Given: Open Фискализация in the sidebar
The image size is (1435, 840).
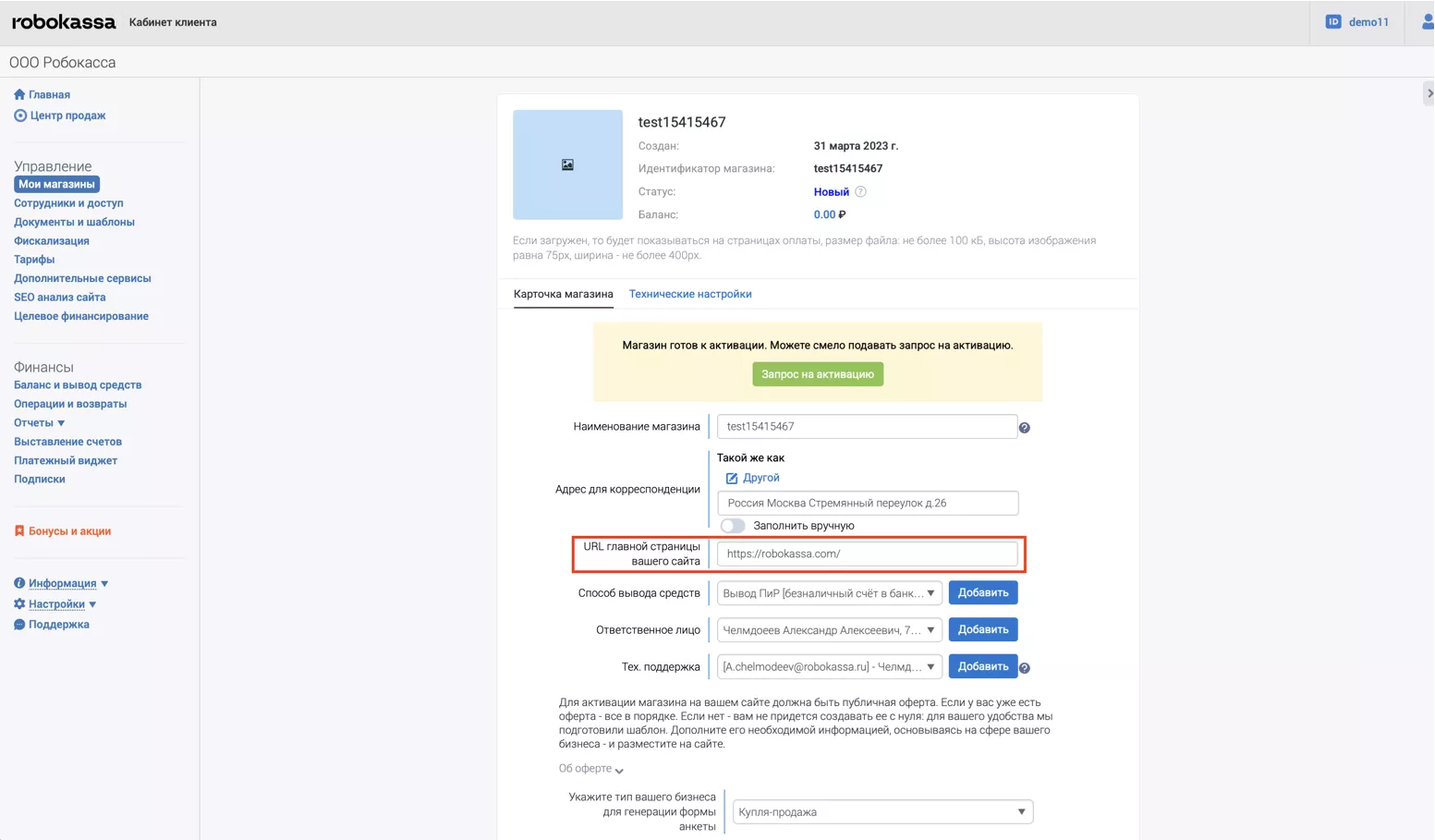Looking at the screenshot, I should coord(52,241).
